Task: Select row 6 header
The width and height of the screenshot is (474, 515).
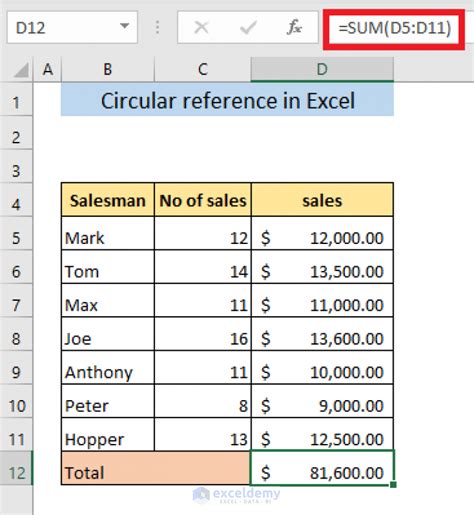Action: click(16, 267)
